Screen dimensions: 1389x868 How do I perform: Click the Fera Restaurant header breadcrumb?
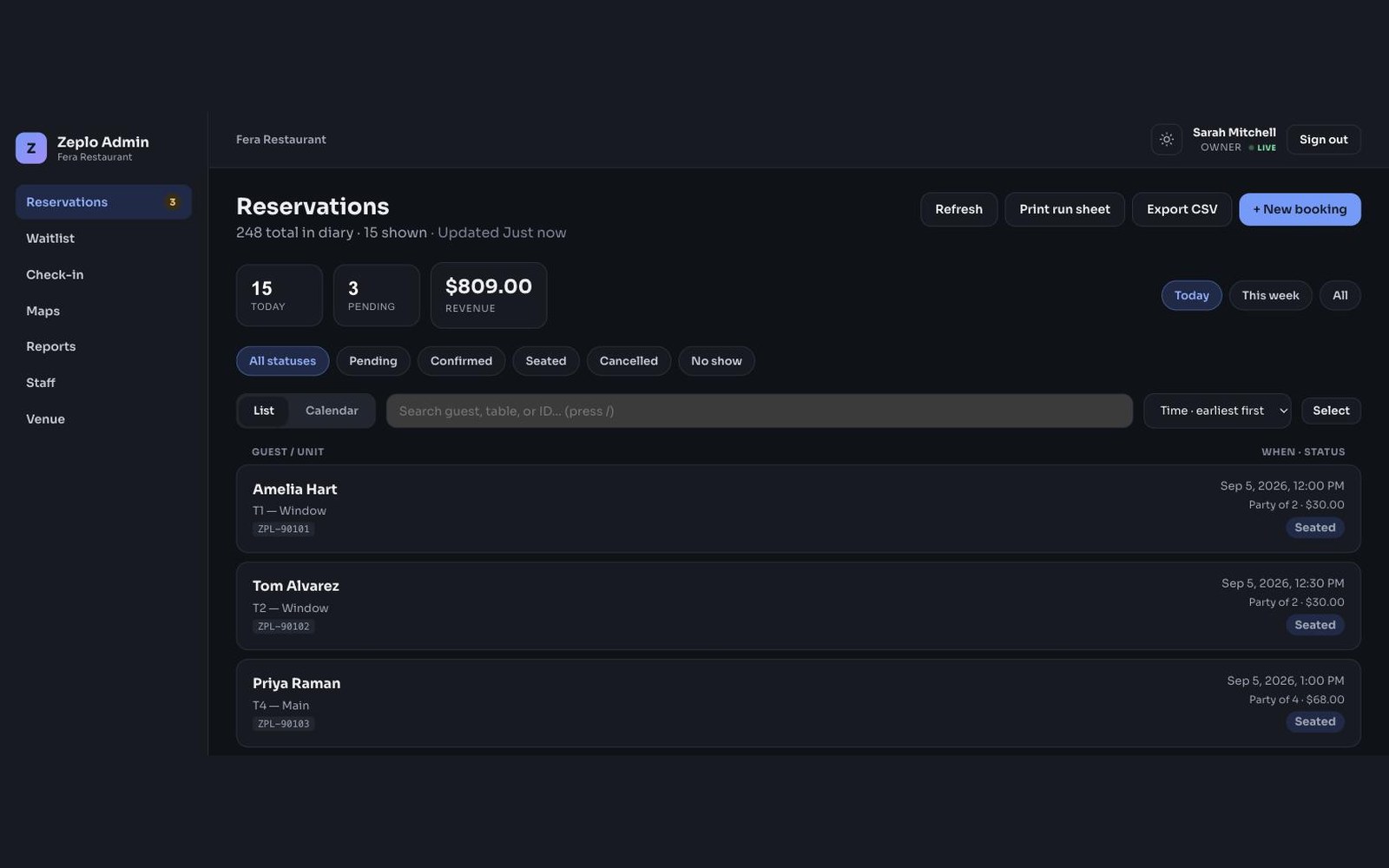(x=281, y=140)
